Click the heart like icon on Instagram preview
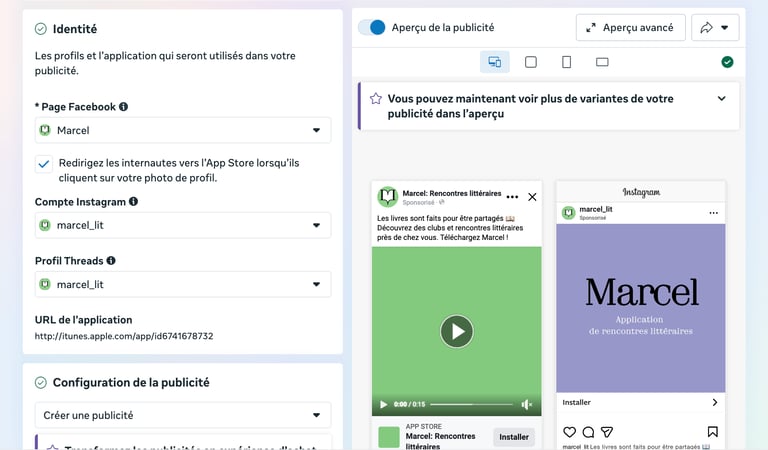This screenshot has height=450, width=768. [x=569, y=432]
